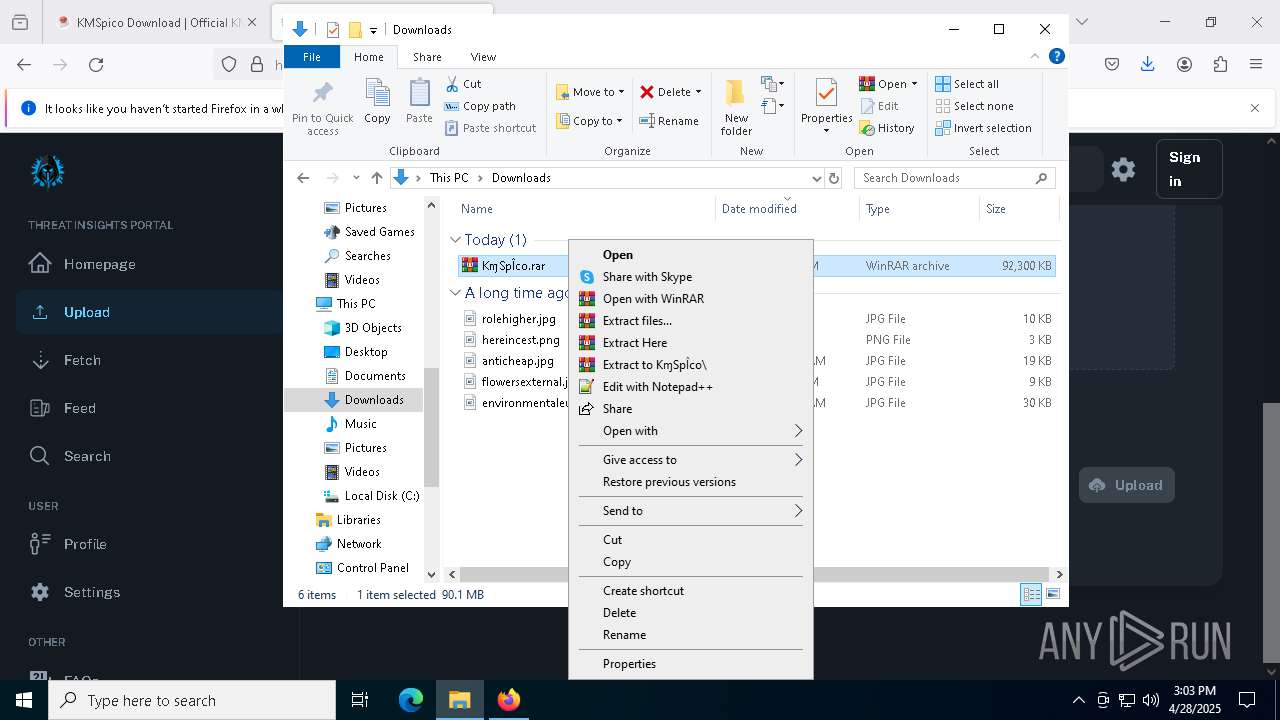Click Paste shortcut in ribbon
The width and height of the screenshot is (1280, 720).
pos(491,128)
